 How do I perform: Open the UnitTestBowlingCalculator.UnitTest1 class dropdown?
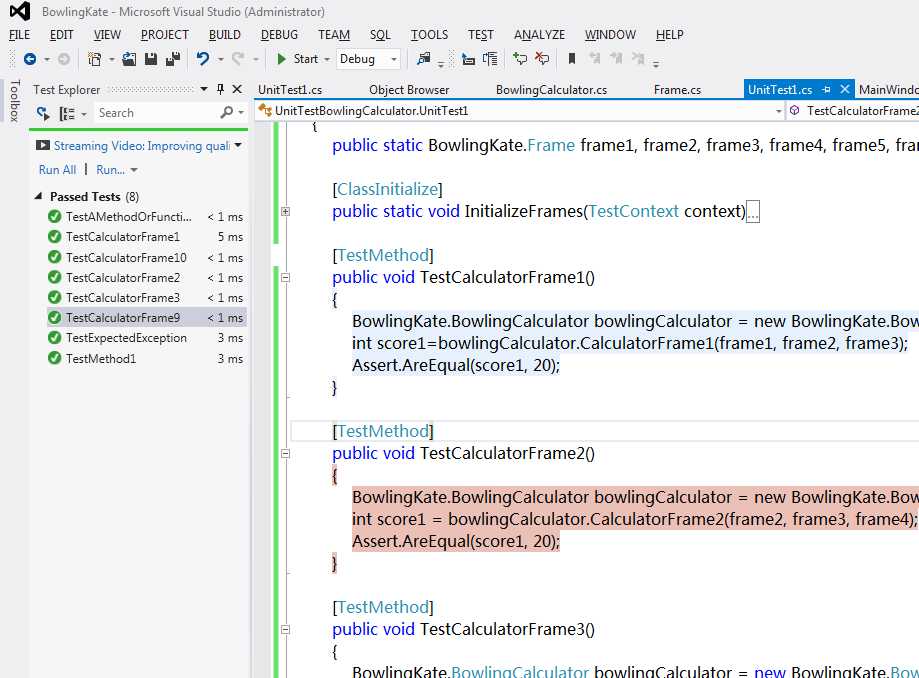779,111
